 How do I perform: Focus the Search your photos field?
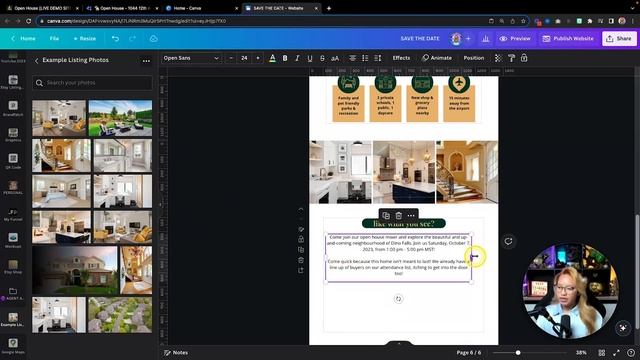coord(92,83)
